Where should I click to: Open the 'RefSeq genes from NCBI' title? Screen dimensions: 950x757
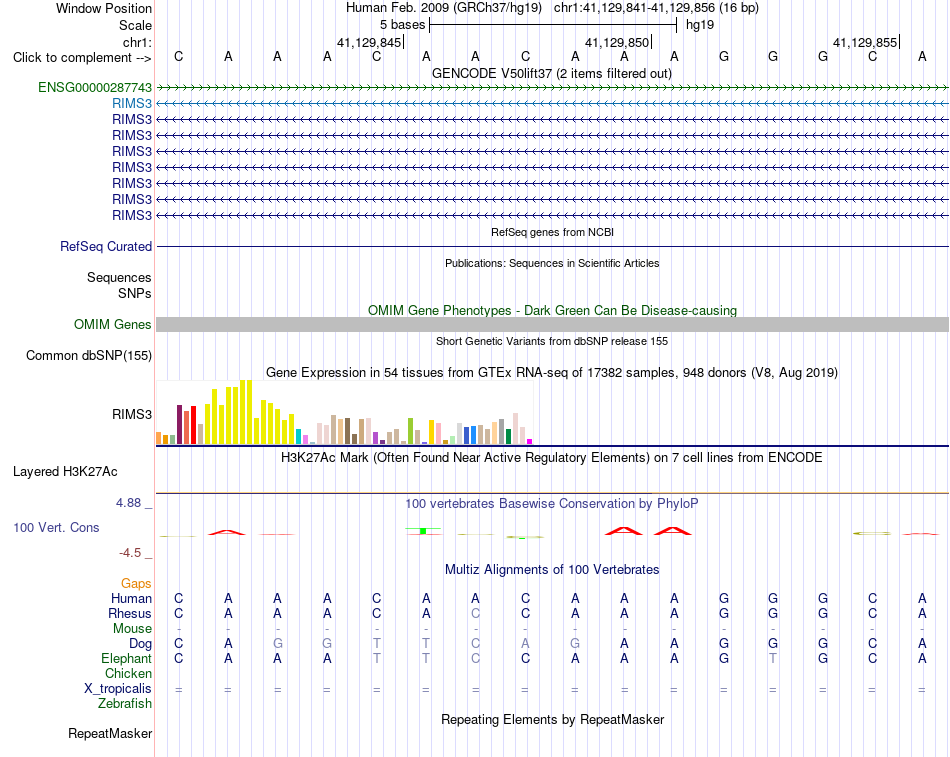tap(552, 232)
